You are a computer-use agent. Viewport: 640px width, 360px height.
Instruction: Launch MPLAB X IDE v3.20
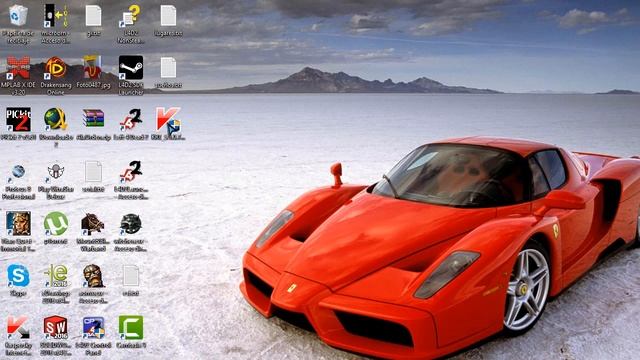click(18, 67)
